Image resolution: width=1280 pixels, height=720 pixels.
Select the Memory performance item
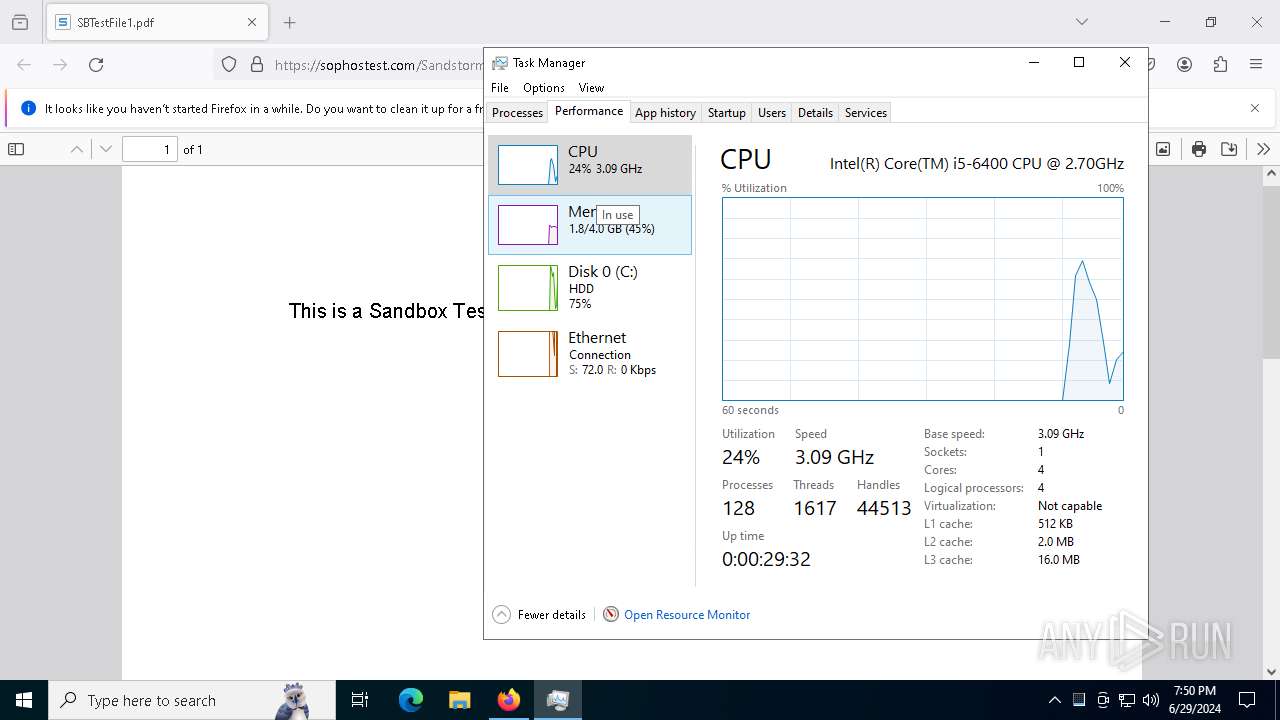coord(590,225)
